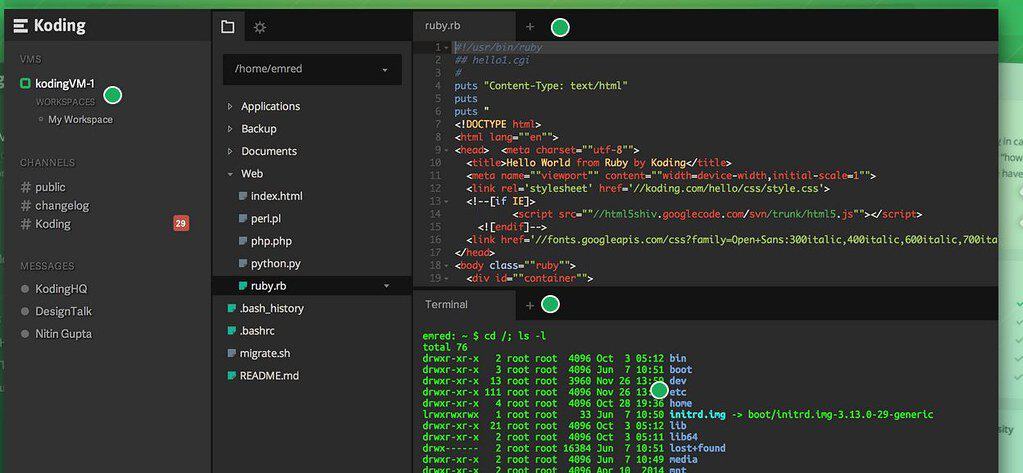Viewport: 1023px width, 473px height.
Task: Switch to the ruby.rb editor tab
Action: tap(464, 26)
